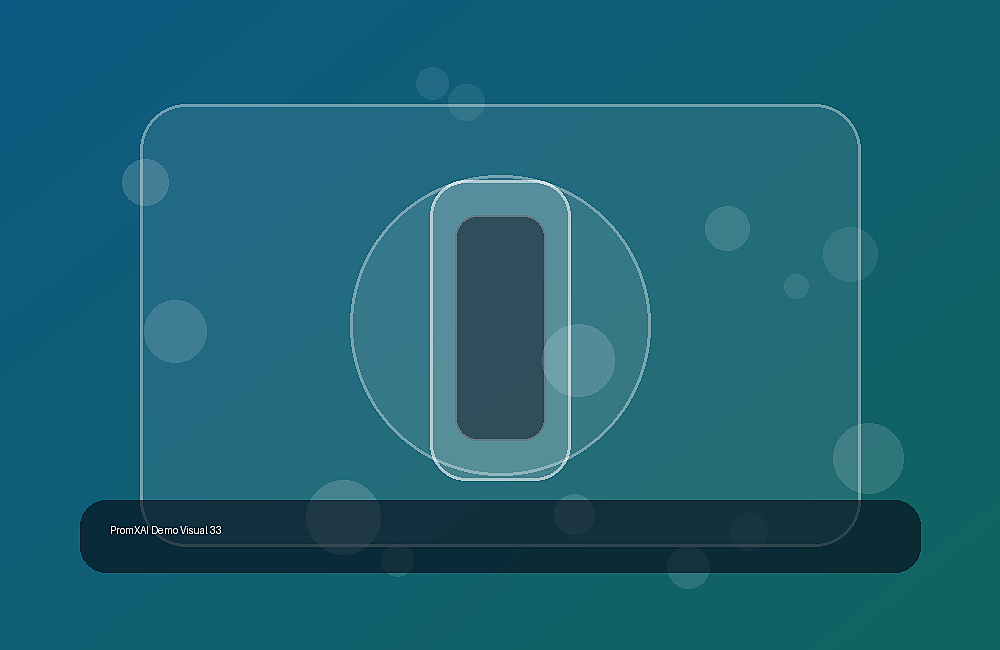Screen dimensions: 1000x650
Task: Select the bubble overlapping the panel's right border midway
Action: point(850,254)
